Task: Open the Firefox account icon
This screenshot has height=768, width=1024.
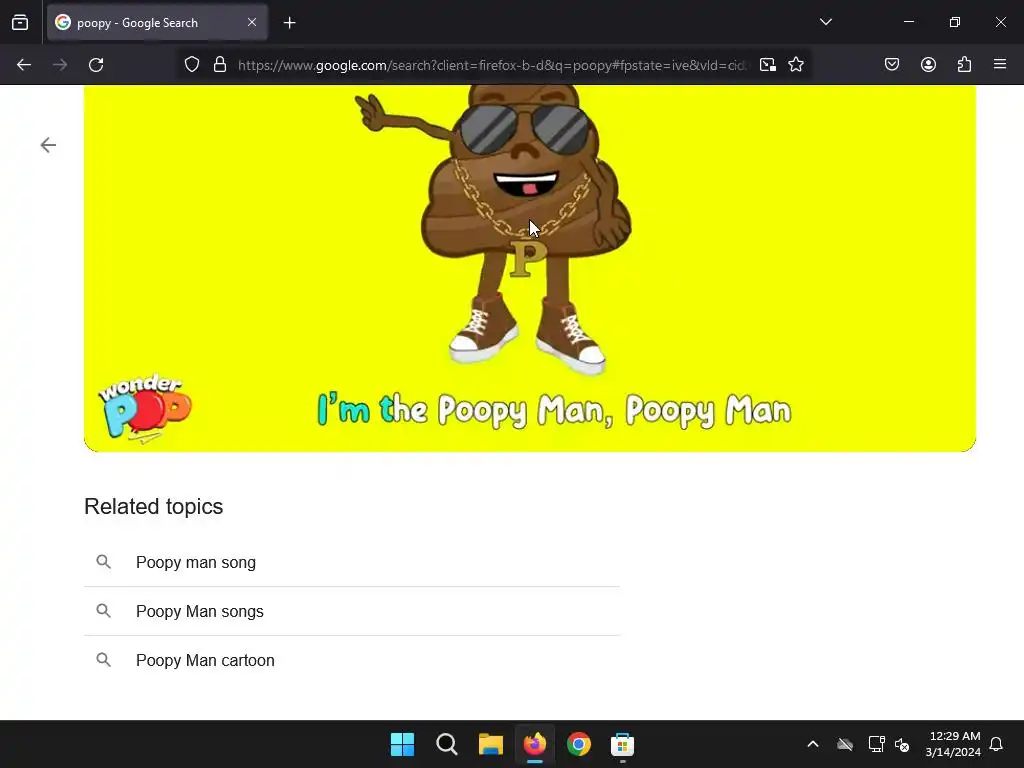Action: (928, 65)
